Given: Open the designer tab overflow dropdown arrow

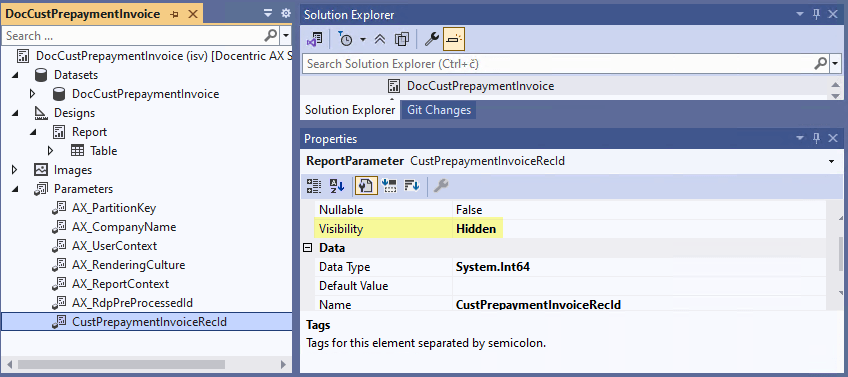Looking at the screenshot, I should tap(268, 14).
